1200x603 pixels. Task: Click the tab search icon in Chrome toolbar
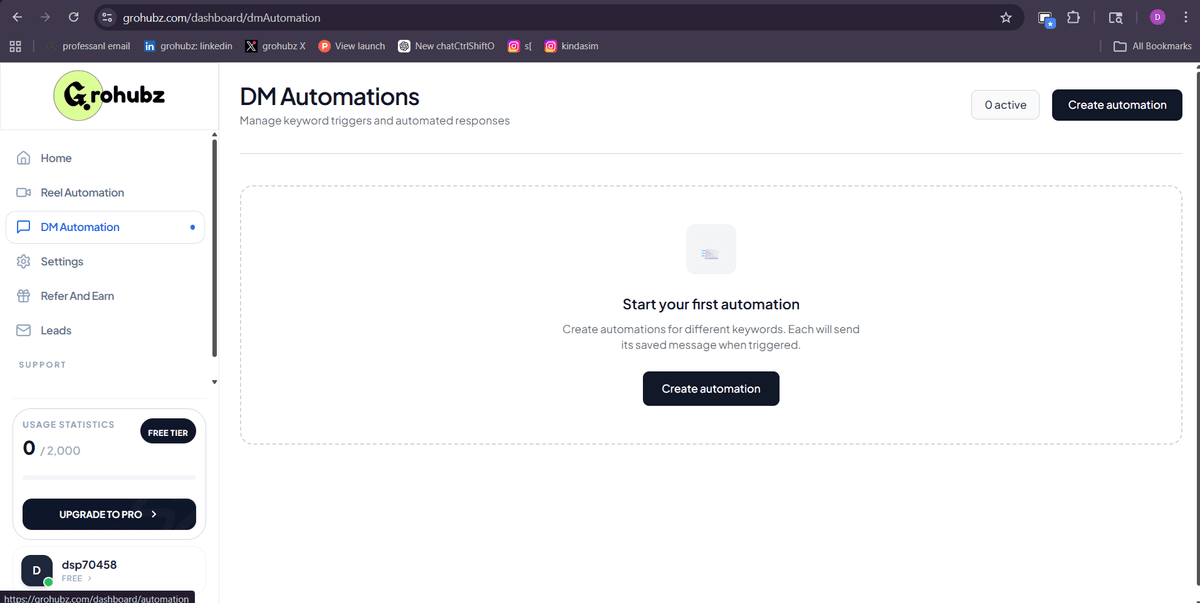[x=1116, y=17]
